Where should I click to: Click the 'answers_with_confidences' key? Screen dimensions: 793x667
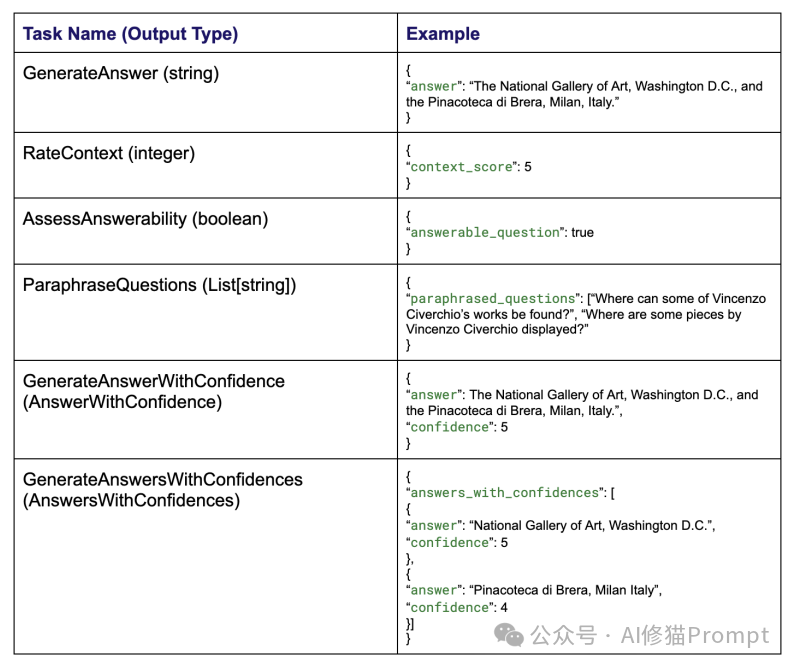[505, 493]
